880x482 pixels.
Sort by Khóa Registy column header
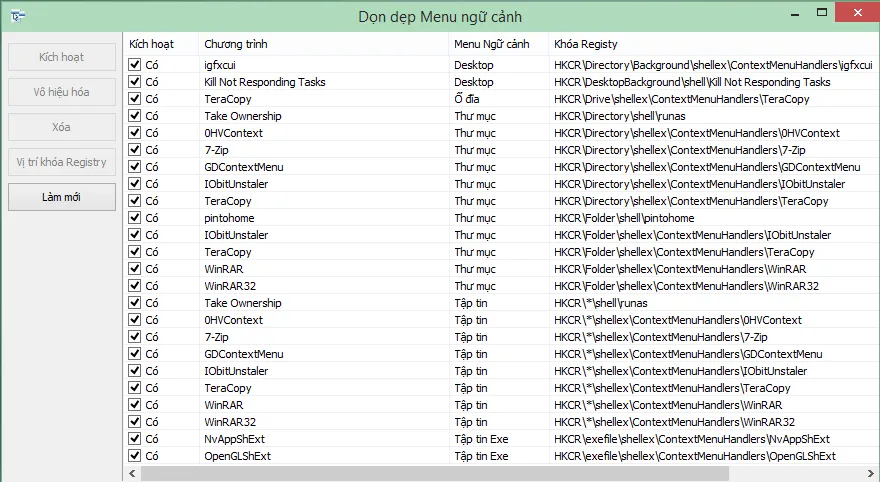pyautogui.click(x=714, y=44)
